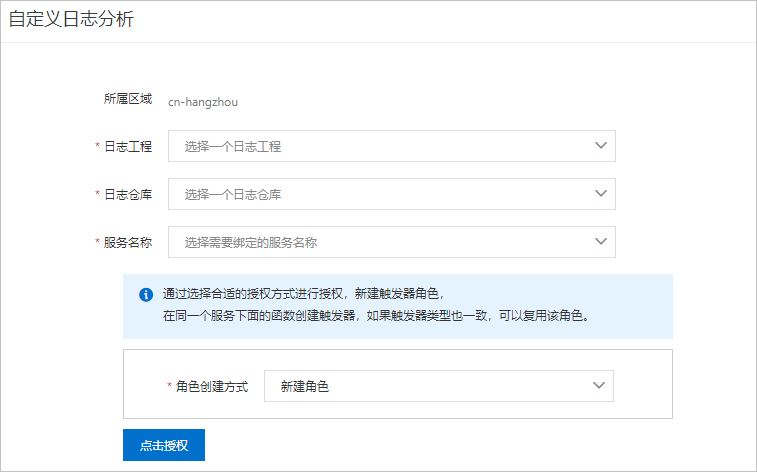Image resolution: width=757 pixels, height=472 pixels.
Task: Click the blue info icon in notice
Action: 146,294
